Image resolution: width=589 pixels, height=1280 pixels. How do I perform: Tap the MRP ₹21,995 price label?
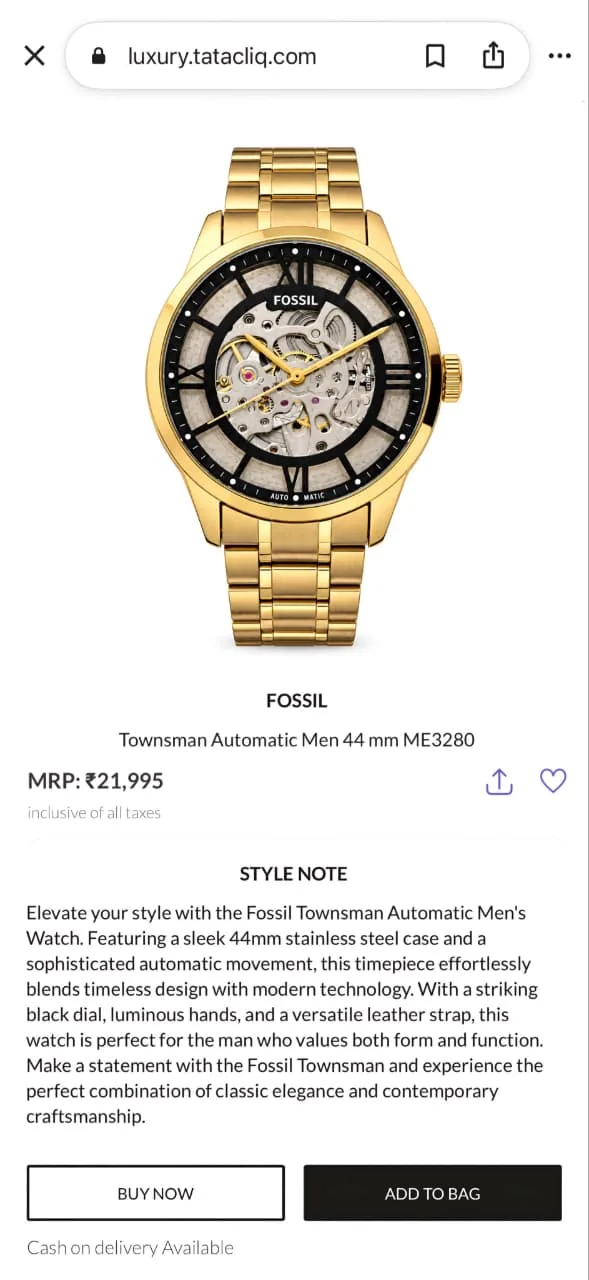tap(95, 781)
